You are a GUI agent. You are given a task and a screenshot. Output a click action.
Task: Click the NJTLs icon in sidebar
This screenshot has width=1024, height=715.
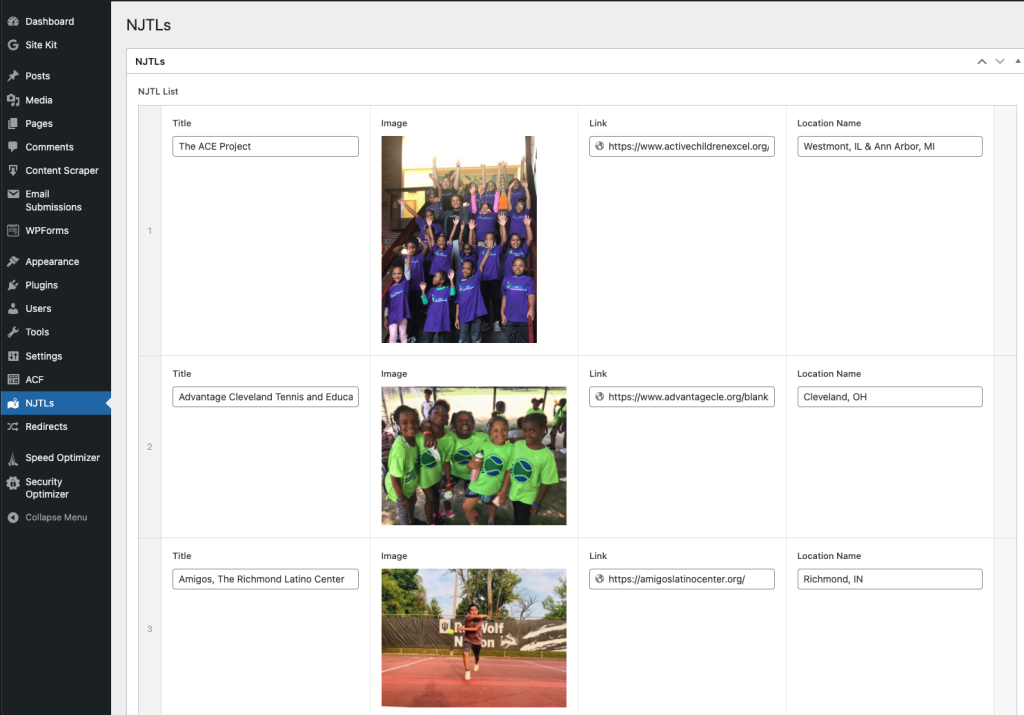click(13, 403)
